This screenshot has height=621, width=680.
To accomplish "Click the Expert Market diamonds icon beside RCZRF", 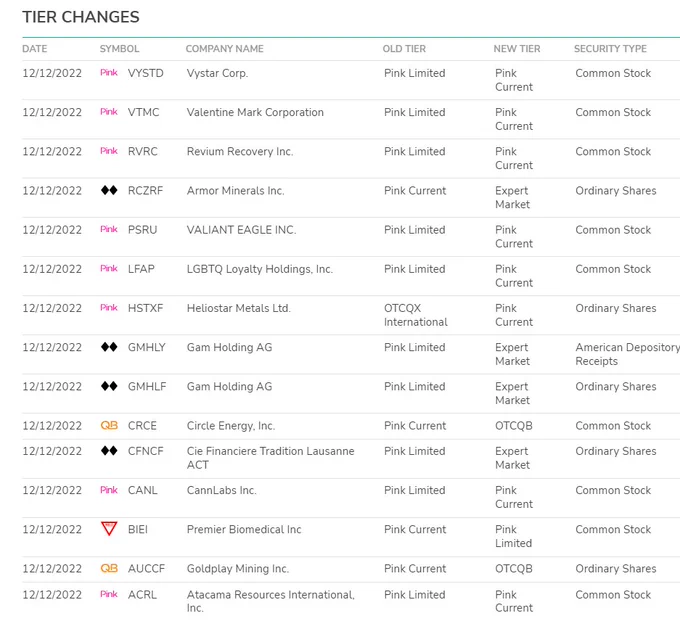I will (109, 190).
